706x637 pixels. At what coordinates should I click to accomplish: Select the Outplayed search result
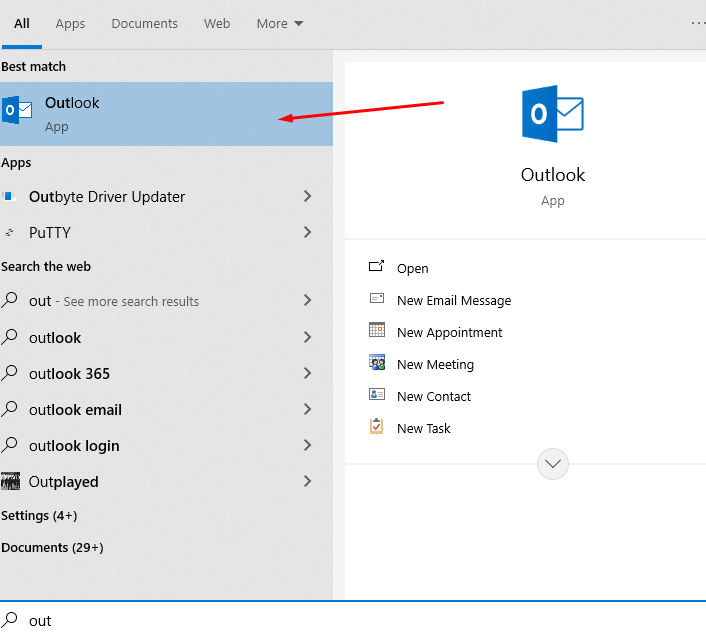[x=166, y=481]
